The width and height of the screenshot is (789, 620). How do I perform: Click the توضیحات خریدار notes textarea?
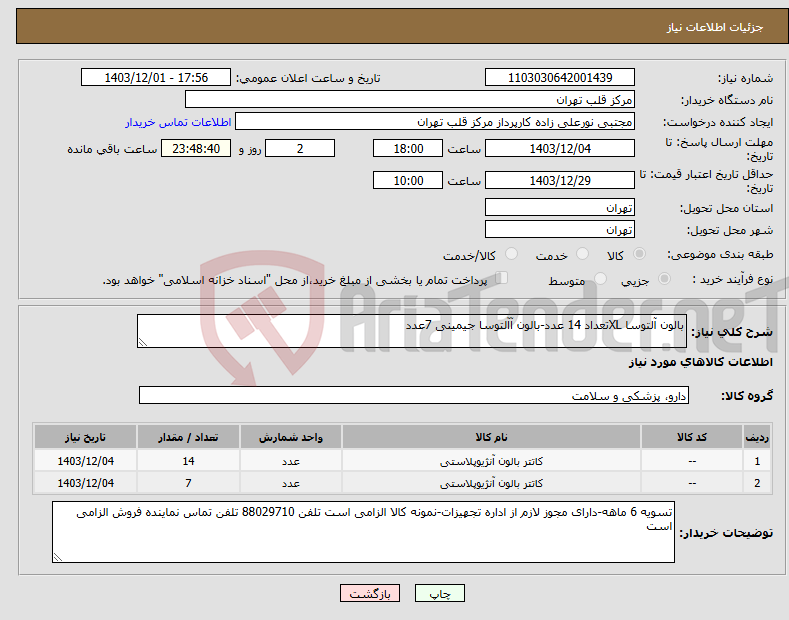[x=363, y=532]
